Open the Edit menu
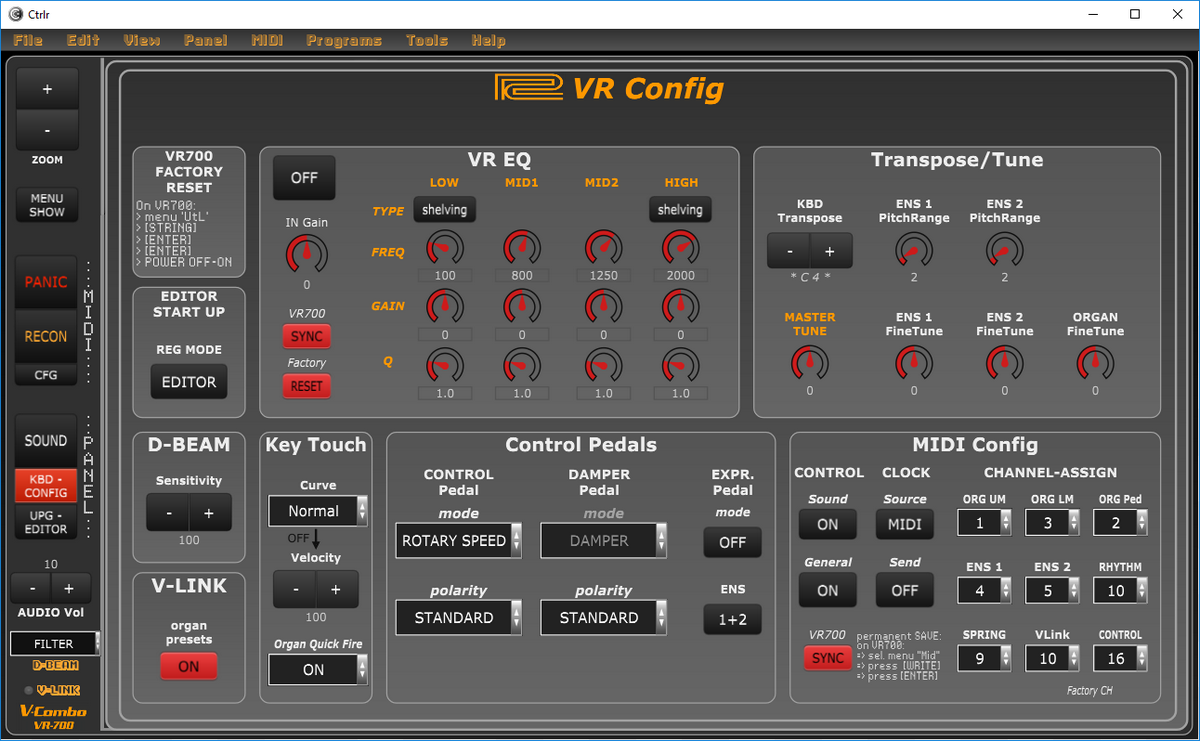The image size is (1200, 741). tap(83, 40)
